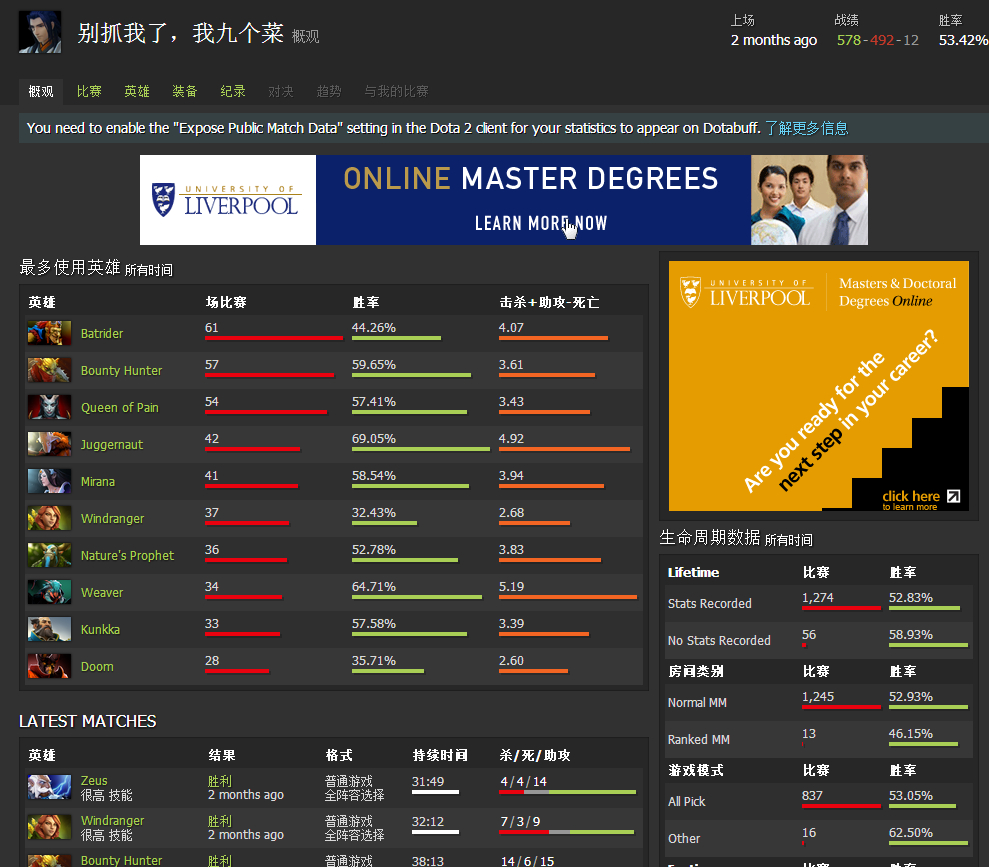The height and width of the screenshot is (867, 989).
Task: Open the Batrider hero portrait icon
Action: click(49, 333)
